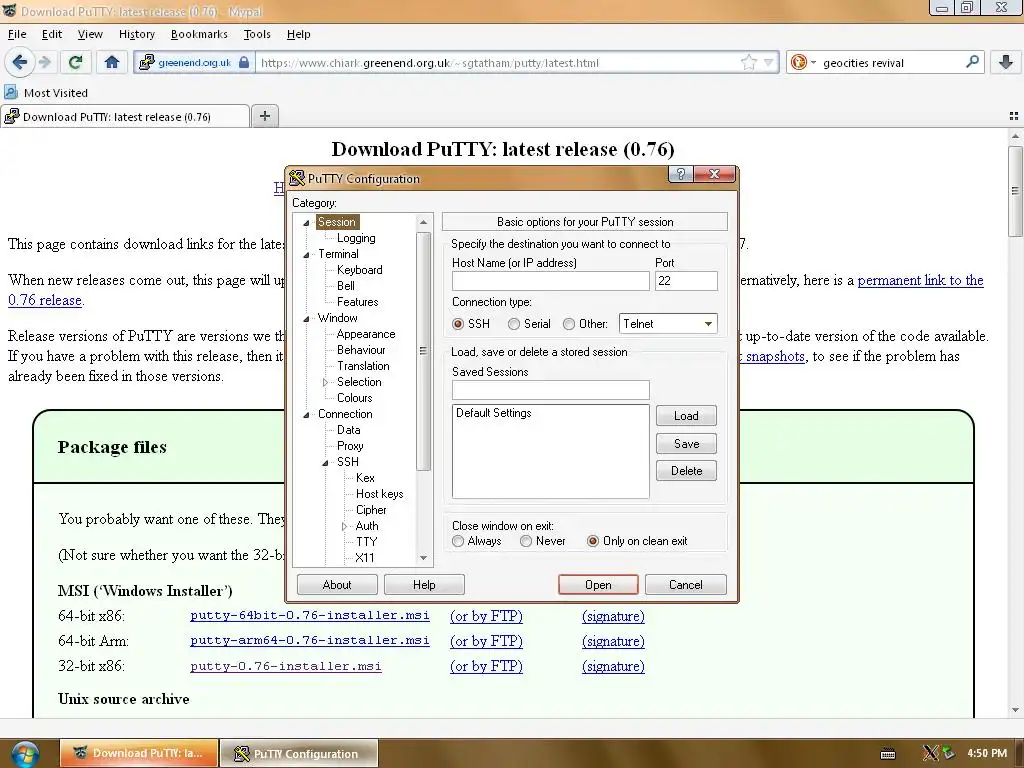
Task: Click the Load session button
Action: point(686,416)
